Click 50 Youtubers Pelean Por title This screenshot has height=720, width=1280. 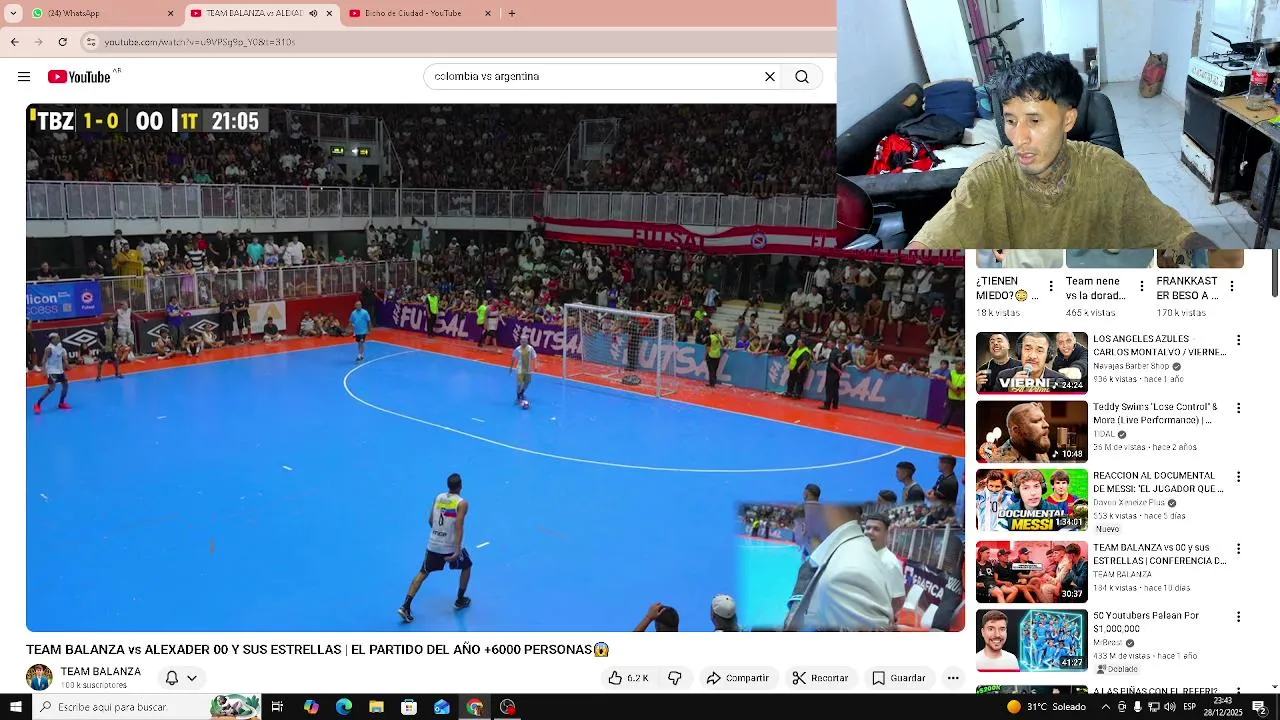point(1146,622)
